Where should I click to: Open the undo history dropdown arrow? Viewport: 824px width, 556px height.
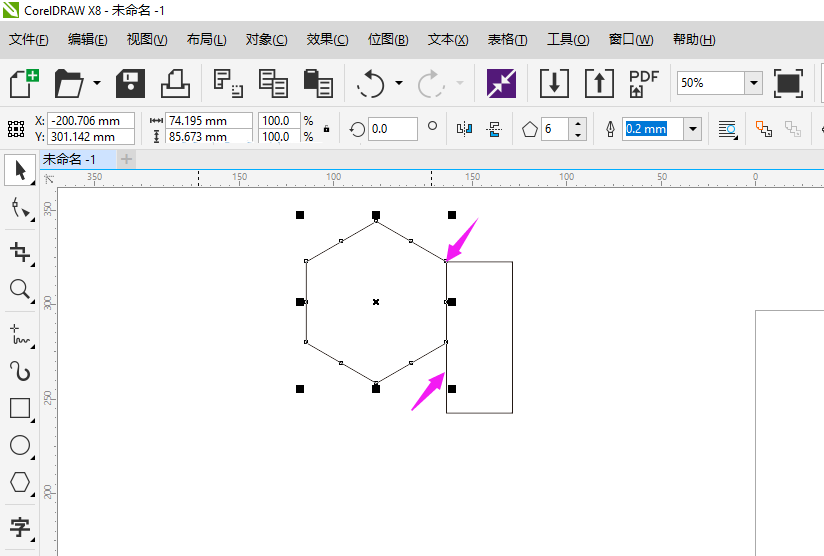click(399, 83)
